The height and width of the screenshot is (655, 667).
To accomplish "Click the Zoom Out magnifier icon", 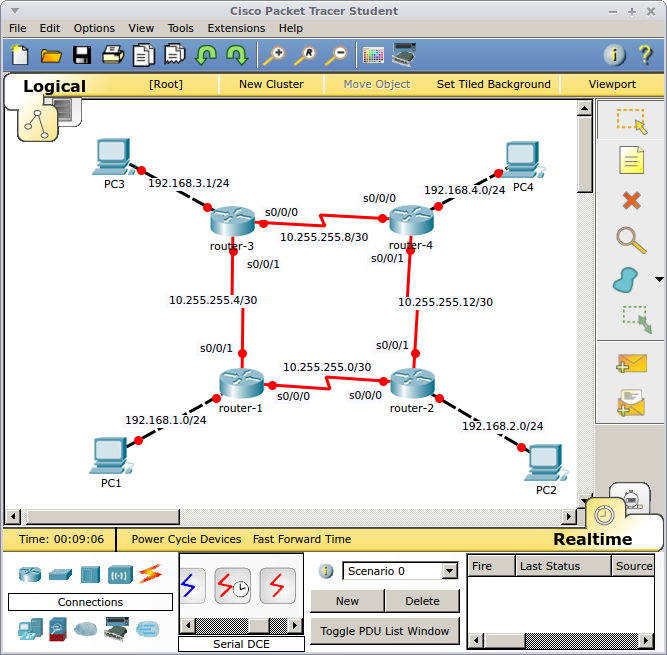I will point(336,56).
